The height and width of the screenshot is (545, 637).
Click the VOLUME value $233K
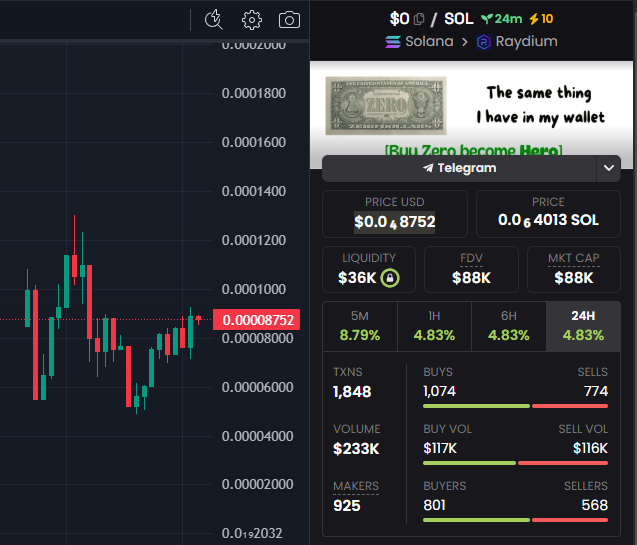(x=356, y=449)
